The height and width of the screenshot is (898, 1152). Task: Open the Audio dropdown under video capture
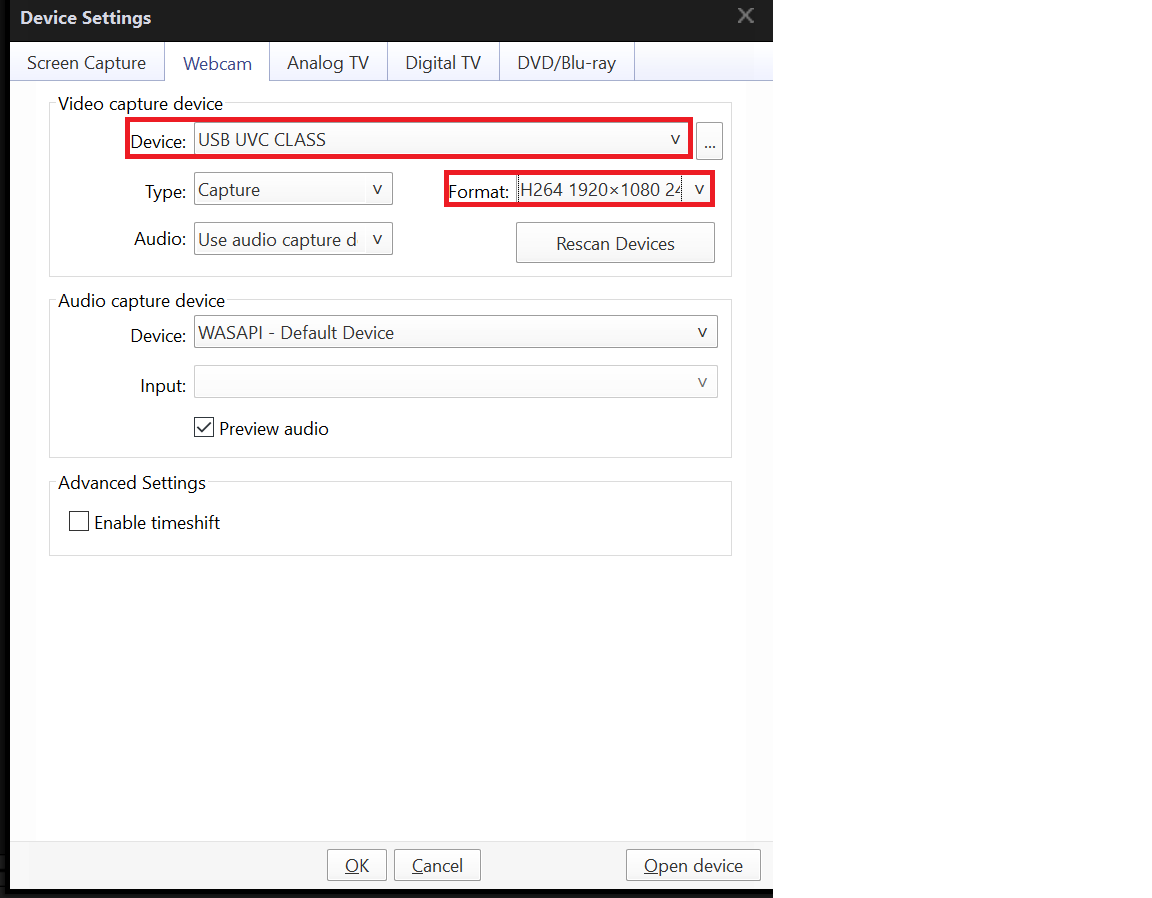[292, 239]
